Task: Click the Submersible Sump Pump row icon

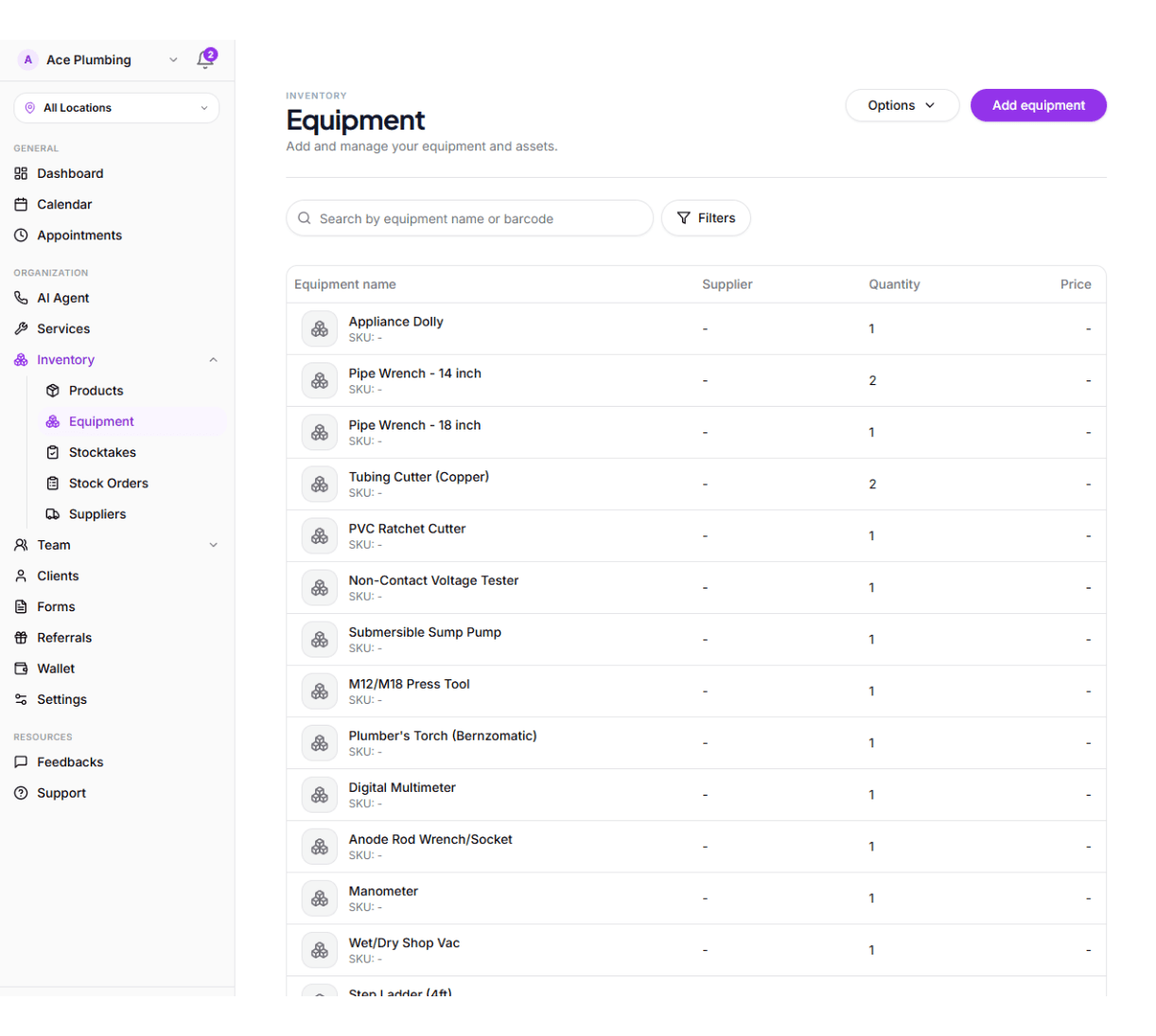Action: point(320,640)
